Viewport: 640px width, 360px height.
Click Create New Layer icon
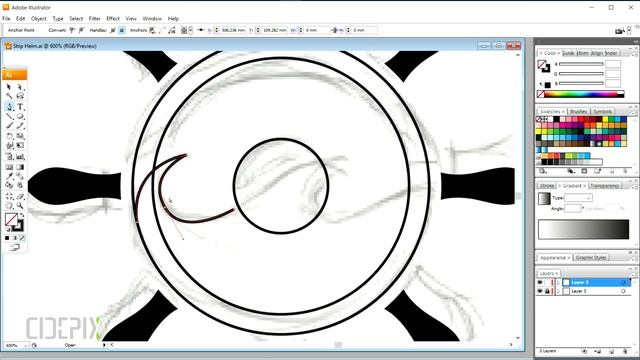click(x=611, y=351)
